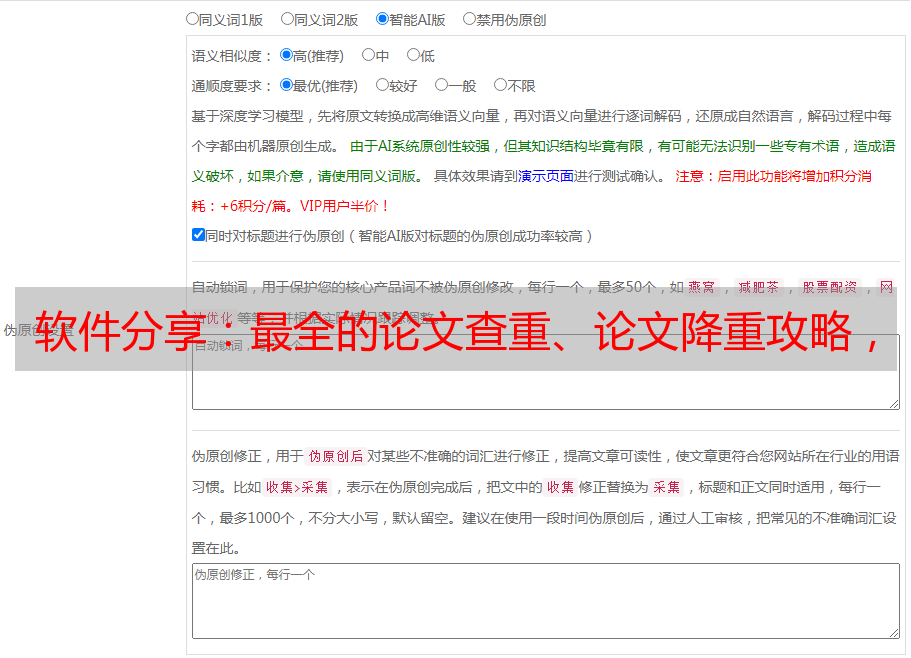Choose the 智能AI版 radio option
The height and width of the screenshot is (658, 911).
click(x=382, y=19)
